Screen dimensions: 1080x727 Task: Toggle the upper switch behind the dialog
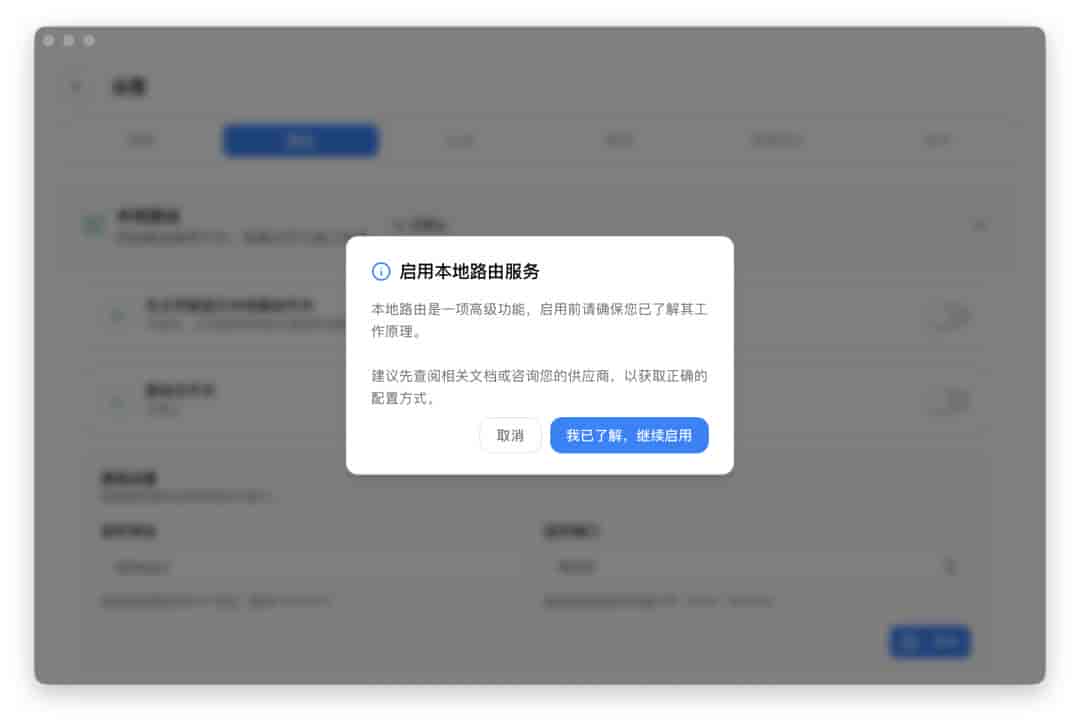951,316
